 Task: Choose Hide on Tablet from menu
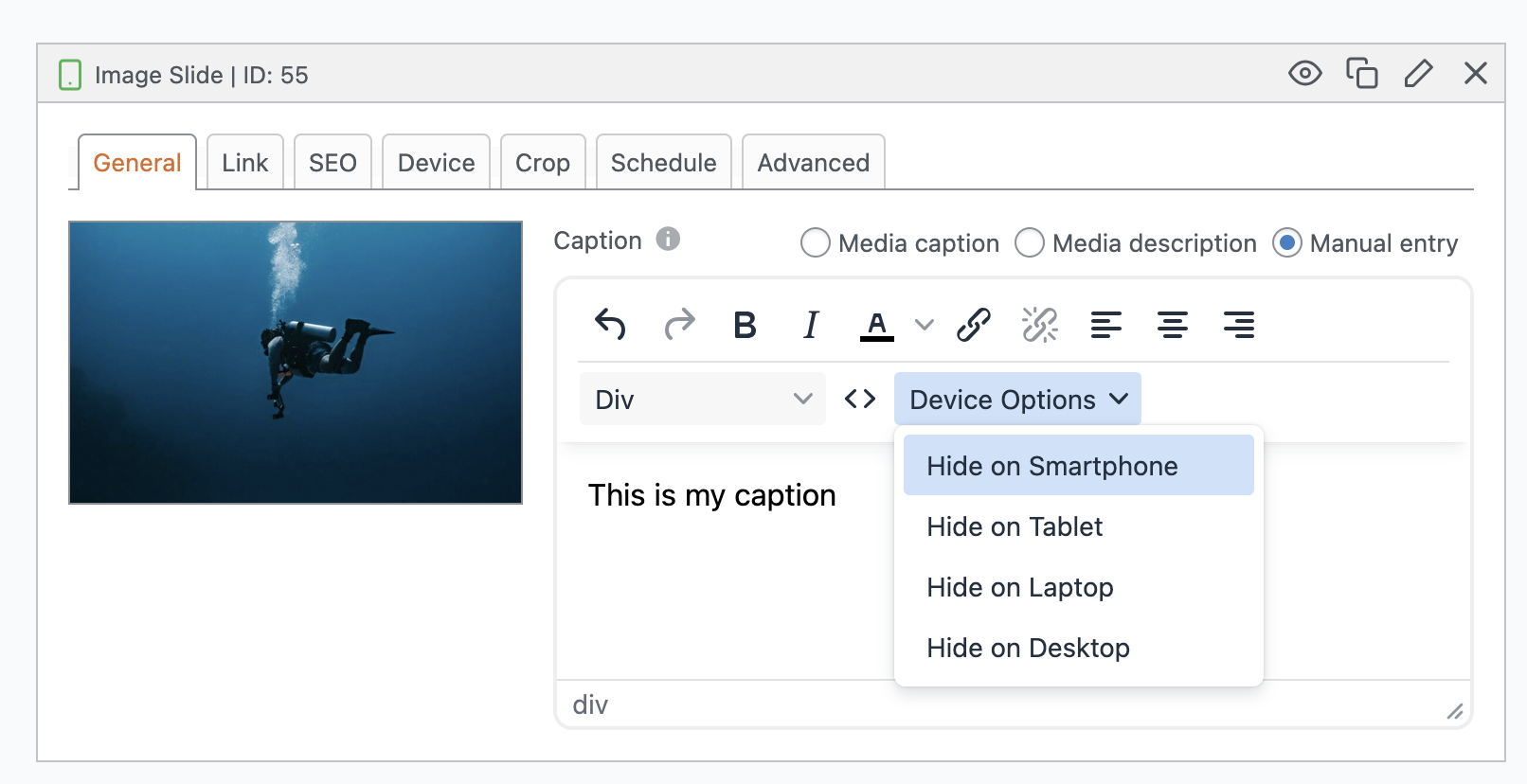pyautogui.click(x=1015, y=526)
